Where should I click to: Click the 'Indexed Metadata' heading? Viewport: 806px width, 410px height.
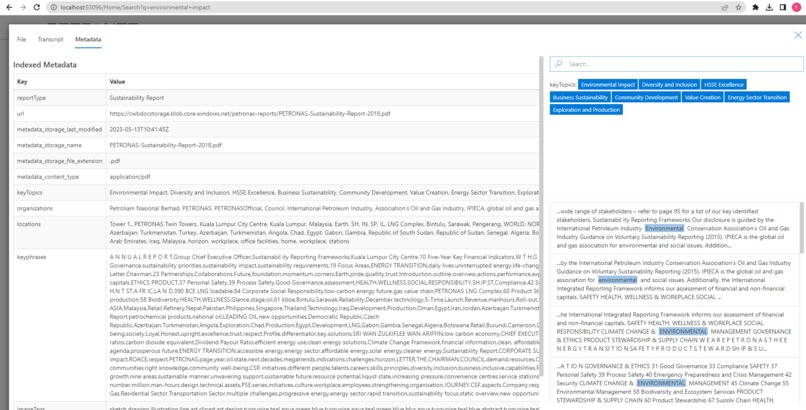pyautogui.click(x=45, y=65)
